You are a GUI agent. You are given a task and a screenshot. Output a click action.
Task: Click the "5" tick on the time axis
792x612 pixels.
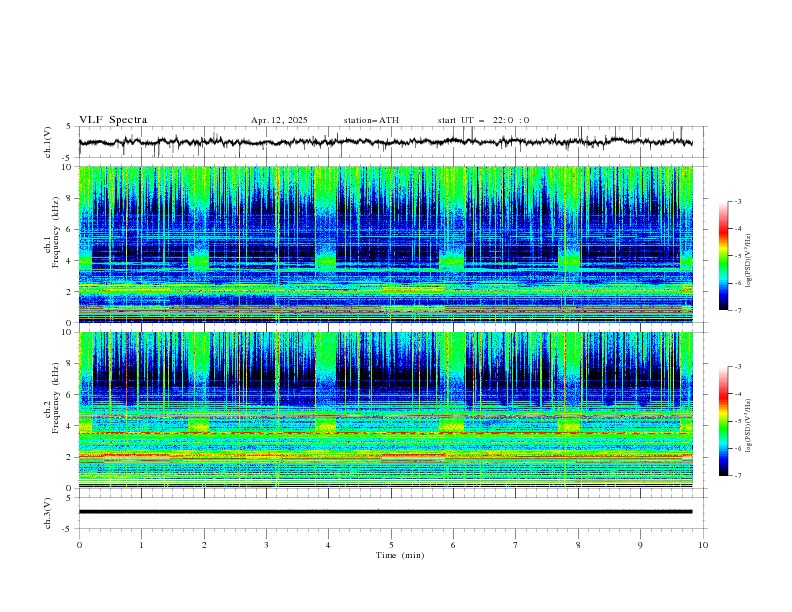point(391,545)
